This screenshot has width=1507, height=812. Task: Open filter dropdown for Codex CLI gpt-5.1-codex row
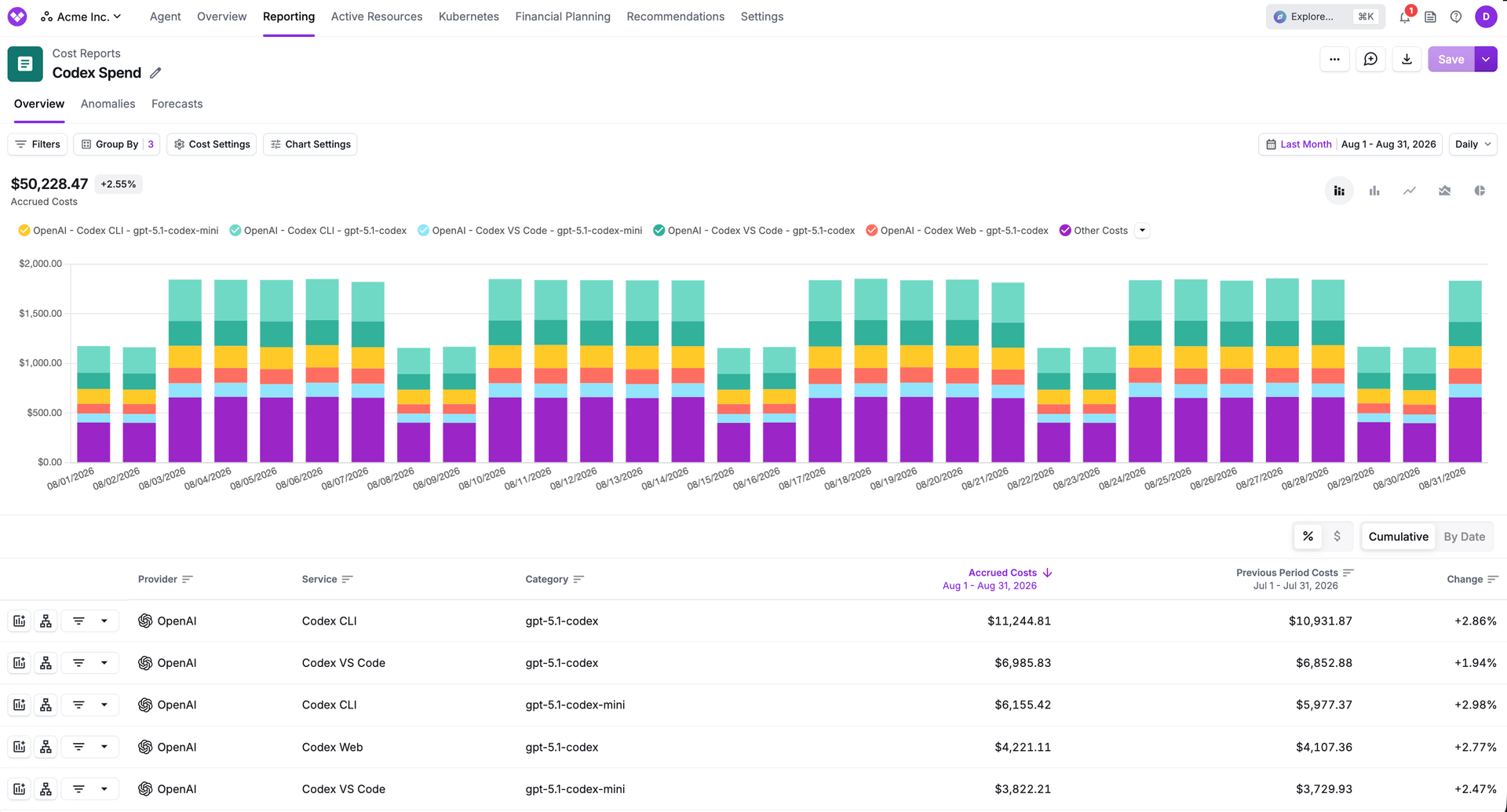pos(90,621)
